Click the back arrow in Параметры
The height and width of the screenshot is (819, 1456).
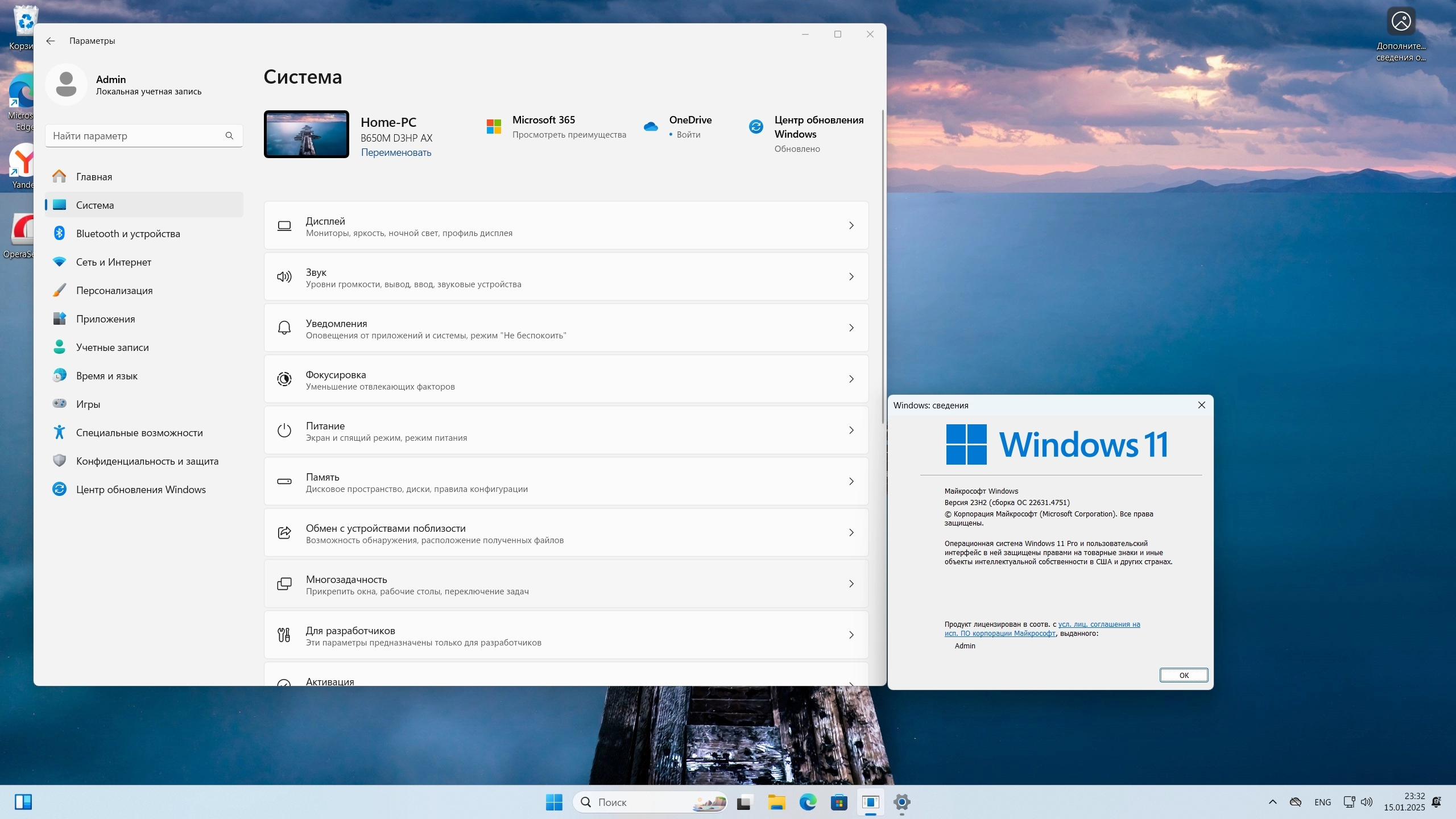[x=51, y=41]
